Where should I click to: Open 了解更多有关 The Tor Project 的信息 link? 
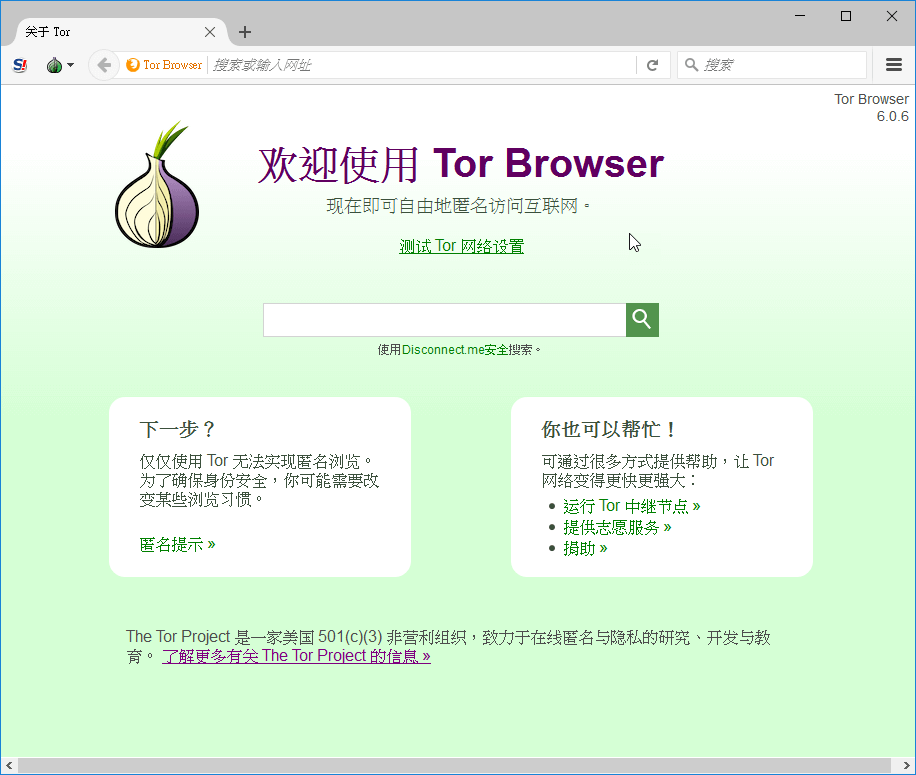[296, 656]
